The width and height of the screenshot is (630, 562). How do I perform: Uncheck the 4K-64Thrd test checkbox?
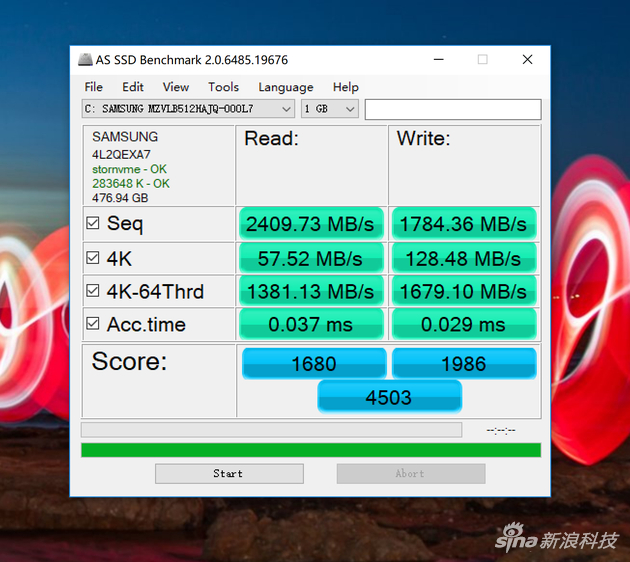[93, 290]
